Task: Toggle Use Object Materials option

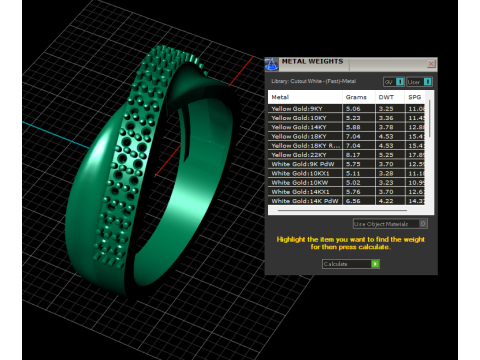Action: pos(390,224)
